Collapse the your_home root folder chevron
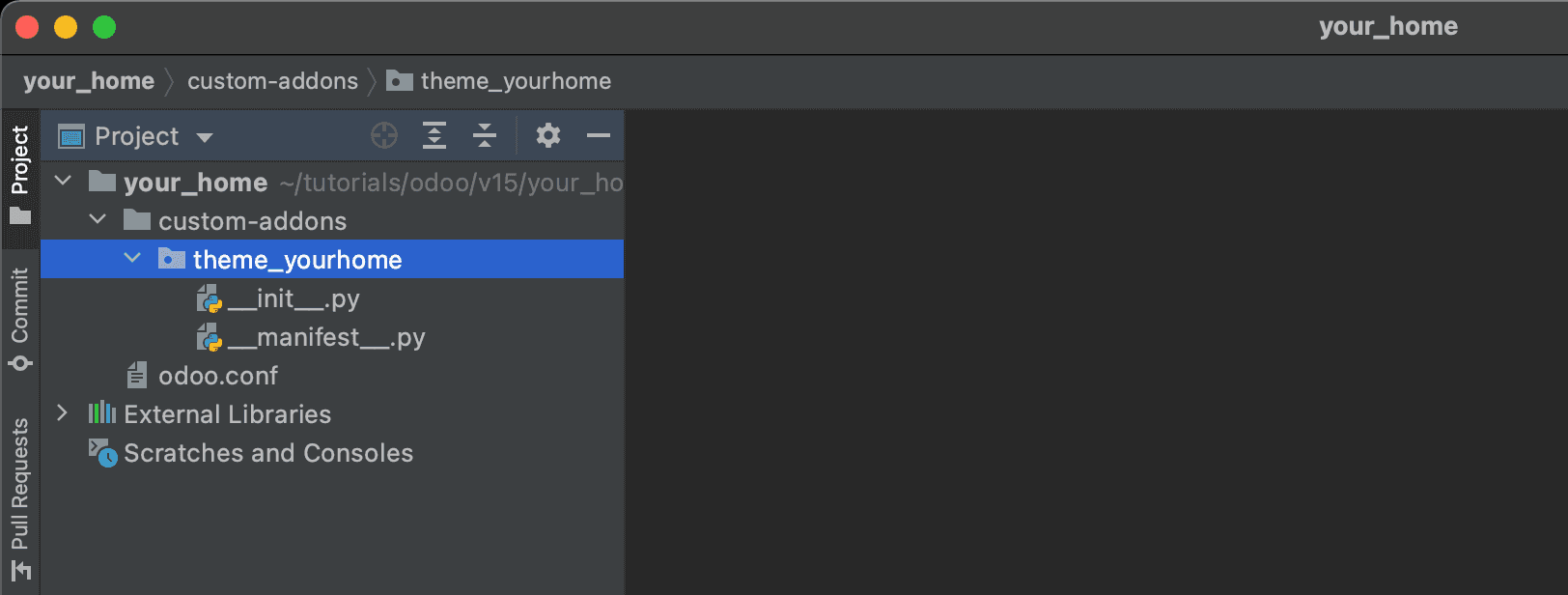 coord(64,181)
